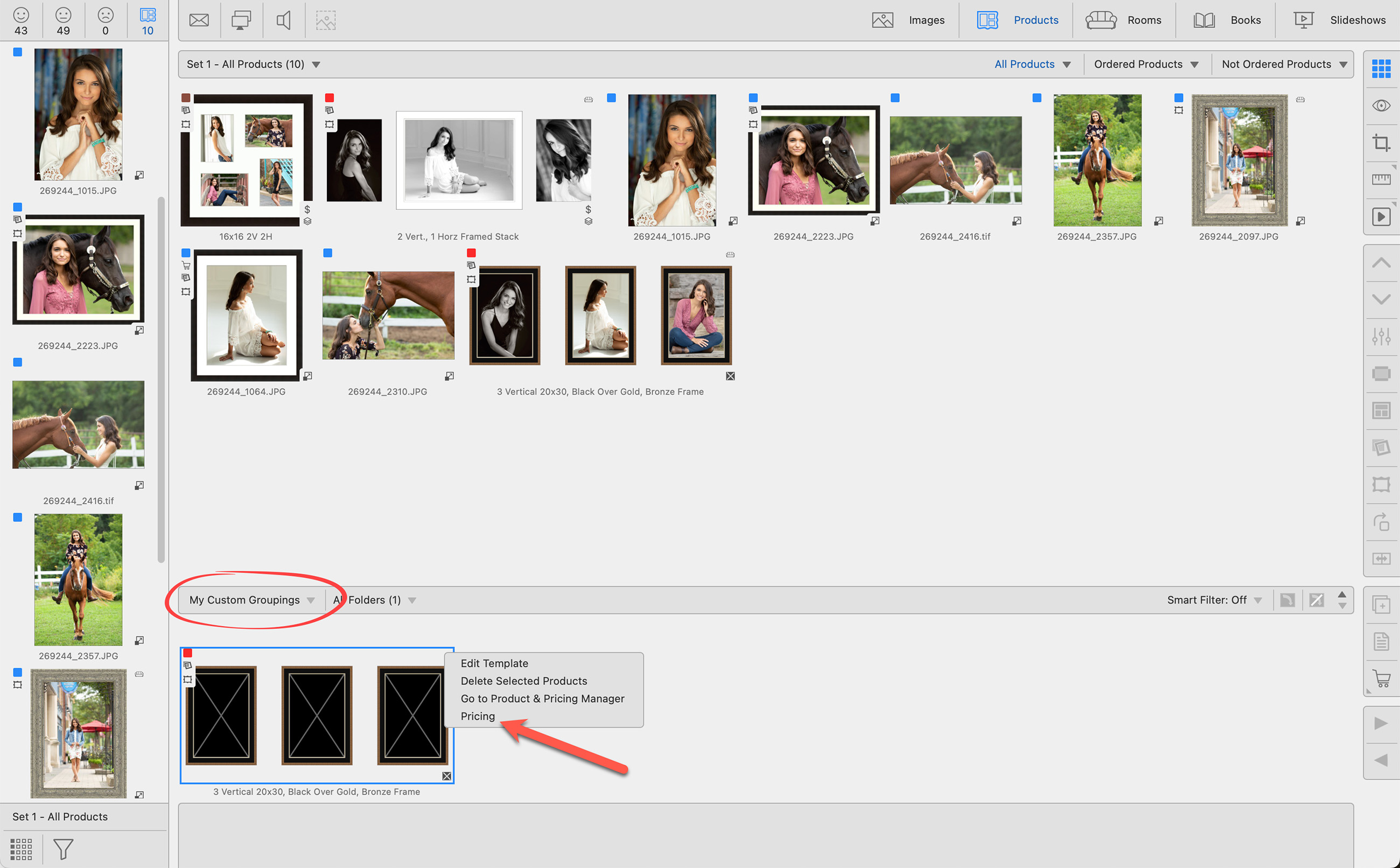Click the envelope email icon

pyautogui.click(x=199, y=20)
